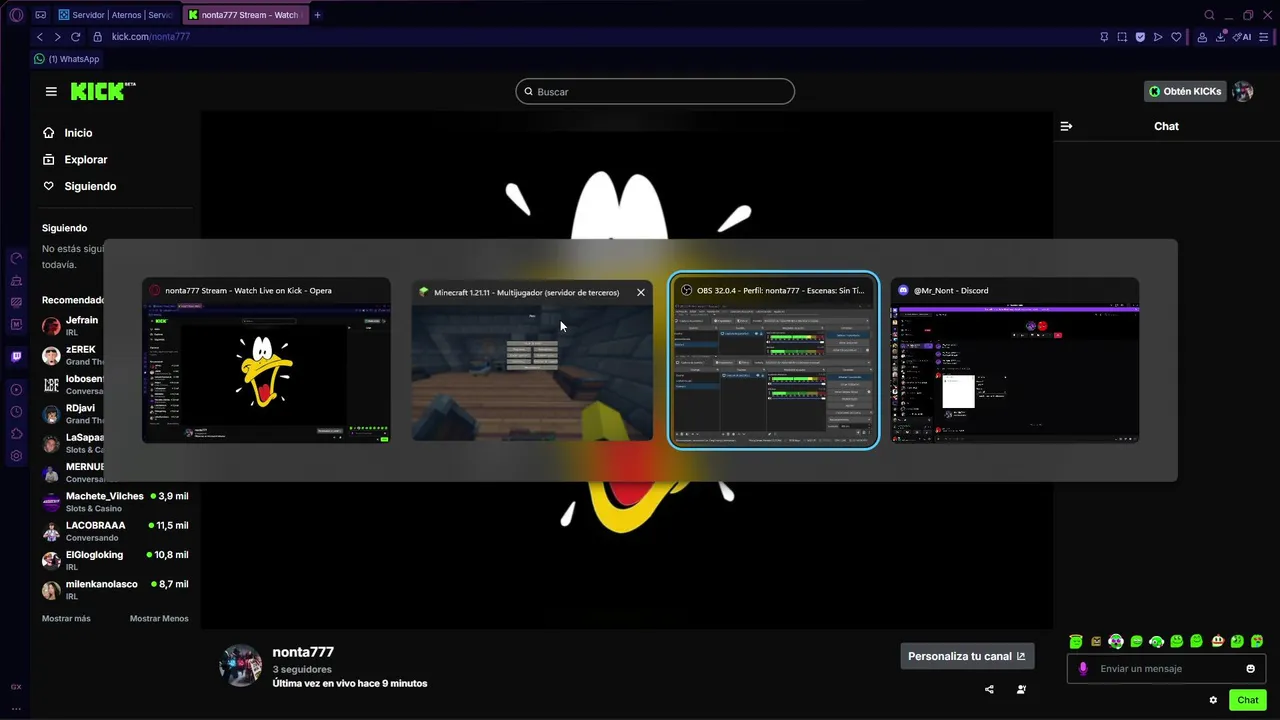The height and width of the screenshot is (720, 1280).
Task: Open the downloads icon in toolbar
Action: pos(1220,37)
